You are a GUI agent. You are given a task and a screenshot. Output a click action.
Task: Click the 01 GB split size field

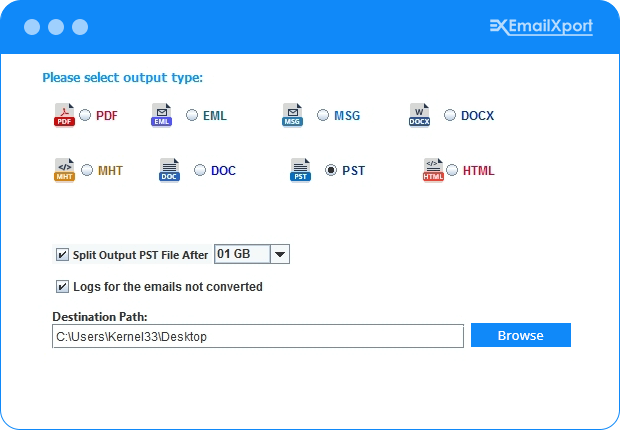point(241,254)
